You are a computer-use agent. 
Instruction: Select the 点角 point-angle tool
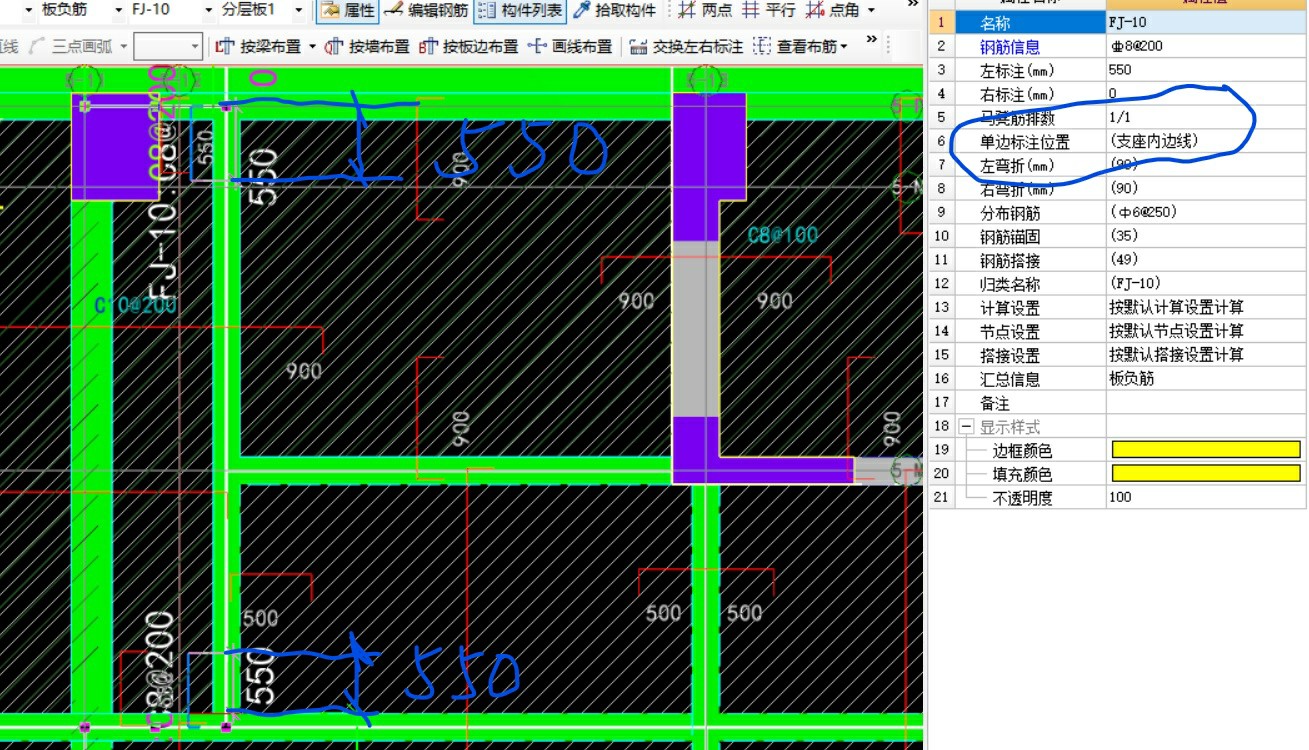(833, 10)
